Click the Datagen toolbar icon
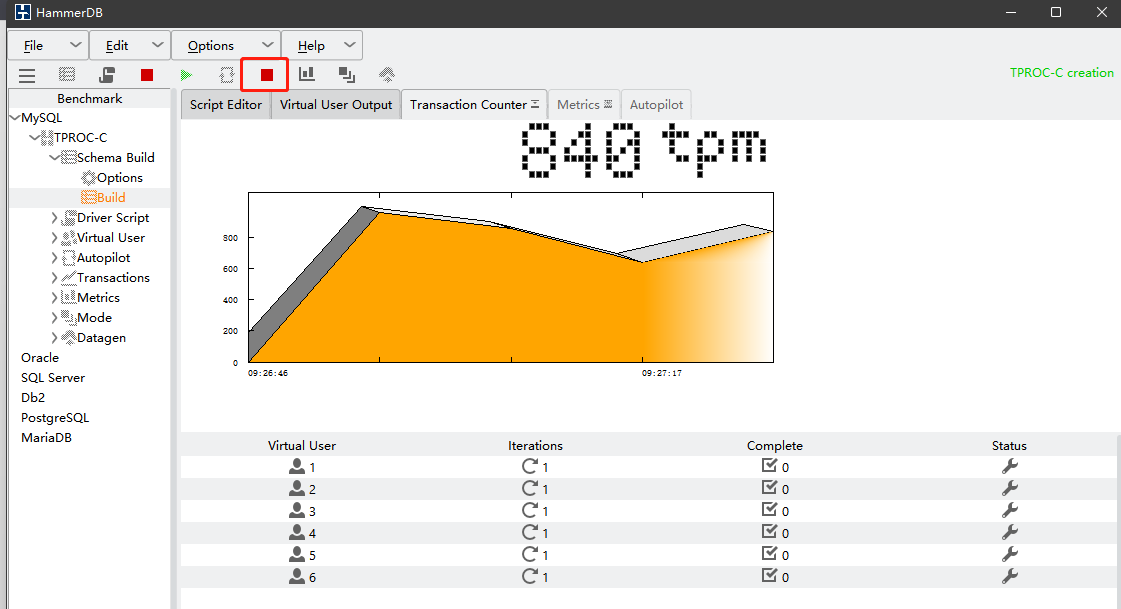Screen dimensions: 1121x609 [387, 74]
